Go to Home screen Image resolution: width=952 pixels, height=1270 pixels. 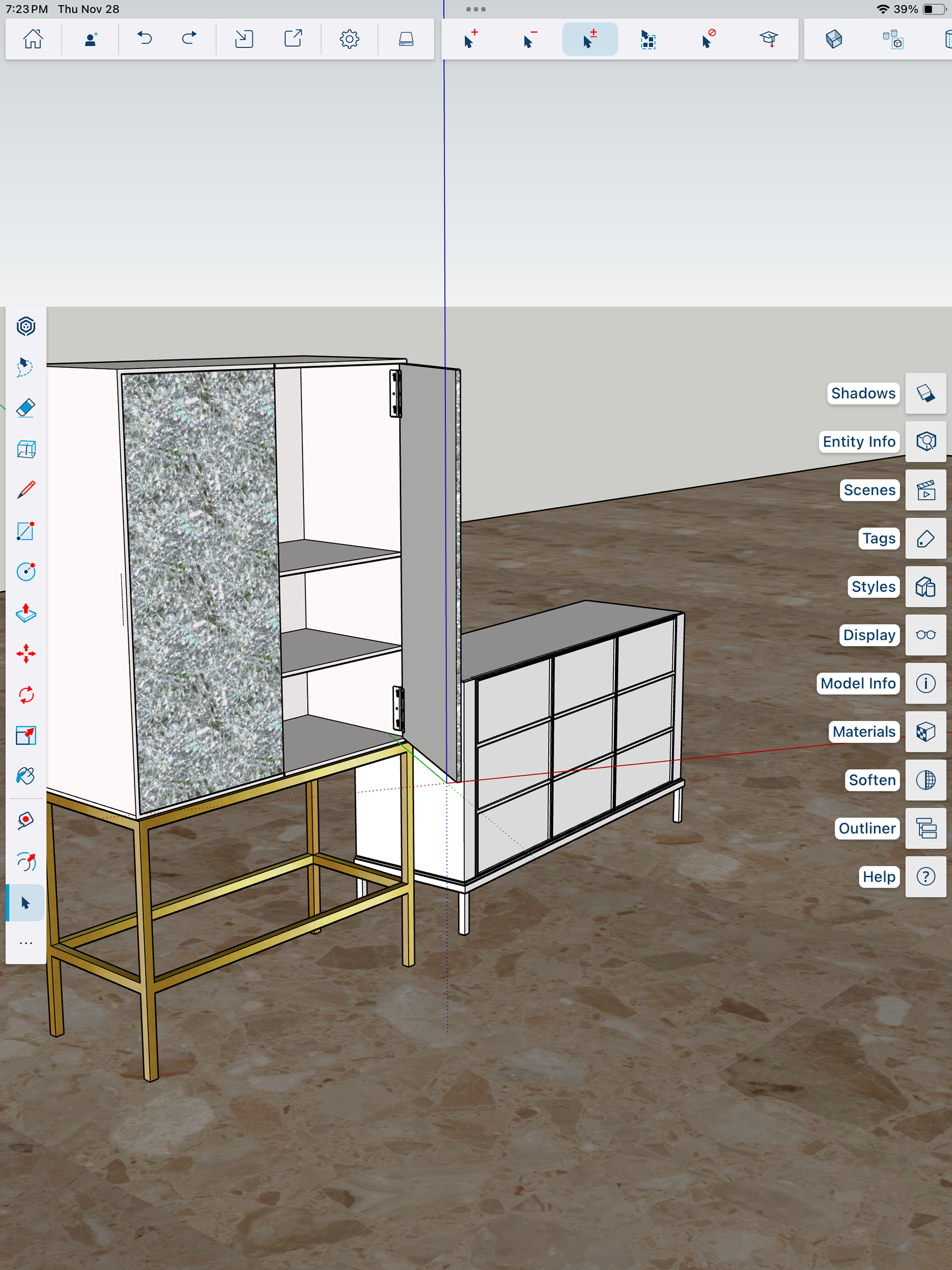click(33, 39)
